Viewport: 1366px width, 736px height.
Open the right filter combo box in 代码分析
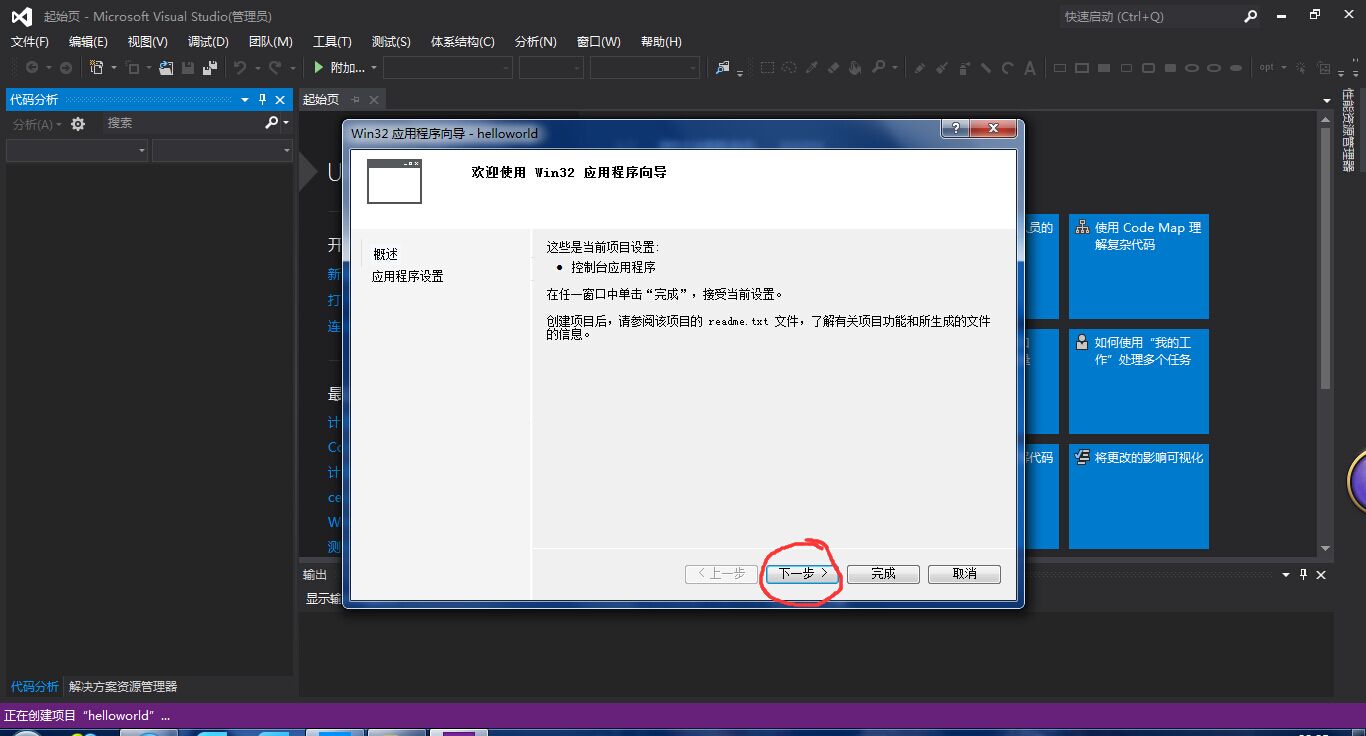pos(222,150)
